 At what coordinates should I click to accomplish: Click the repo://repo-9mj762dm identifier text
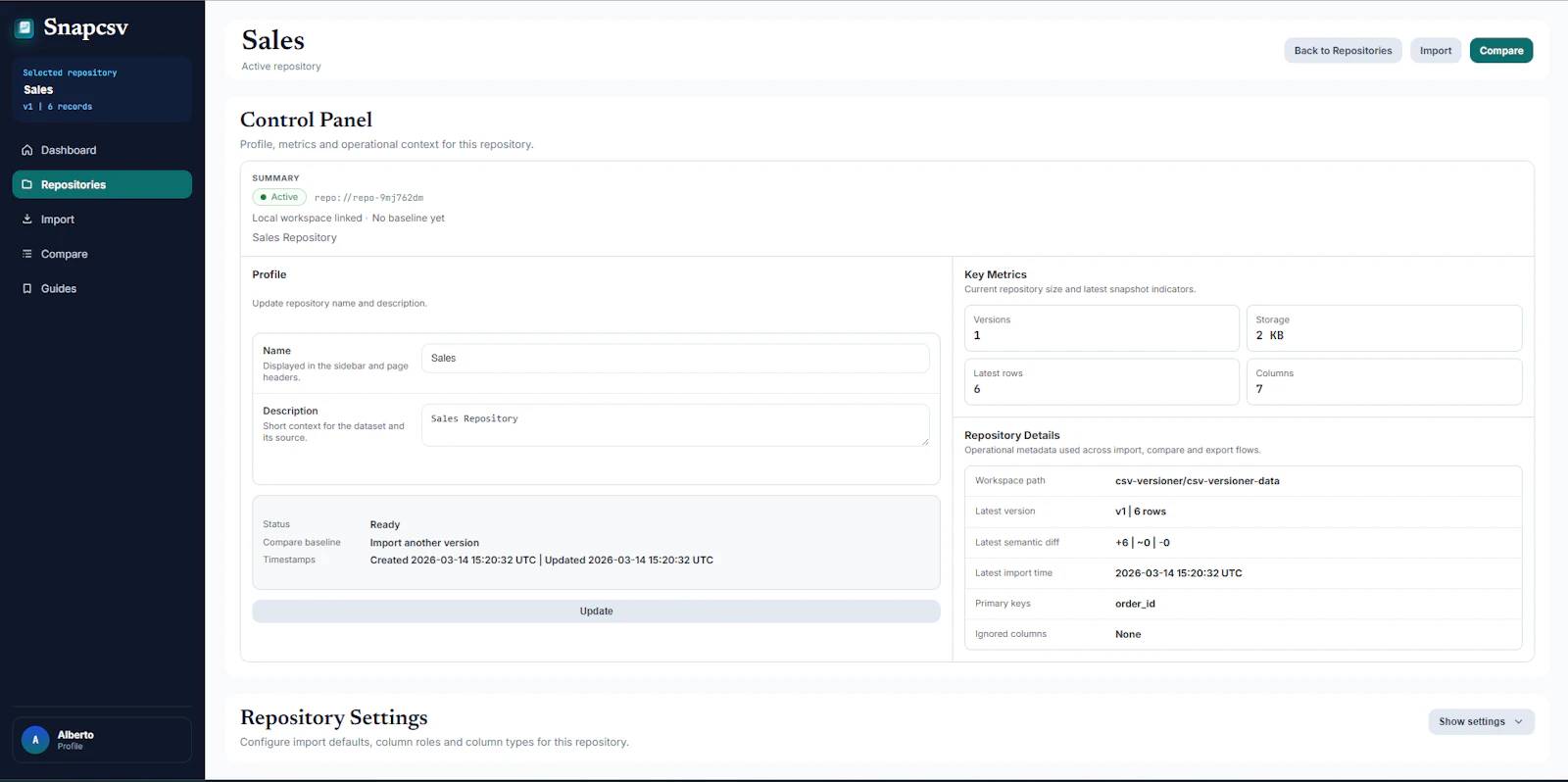pyautogui.click(x=368, y=198)
